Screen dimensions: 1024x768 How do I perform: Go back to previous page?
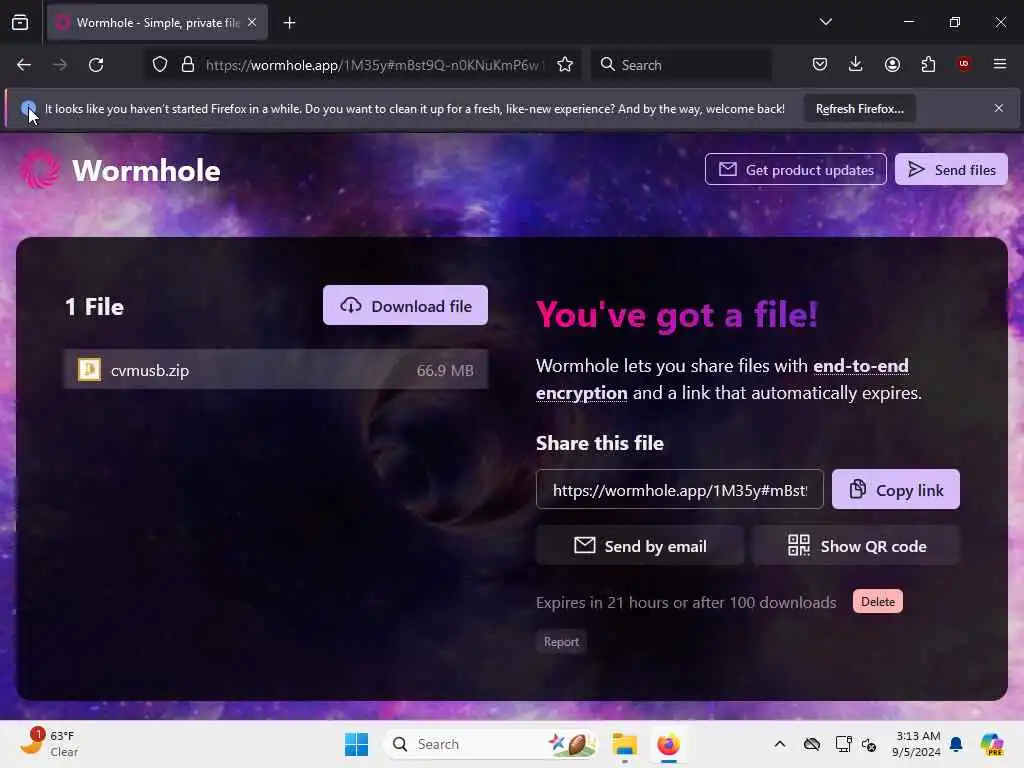(x=24, y=65)
